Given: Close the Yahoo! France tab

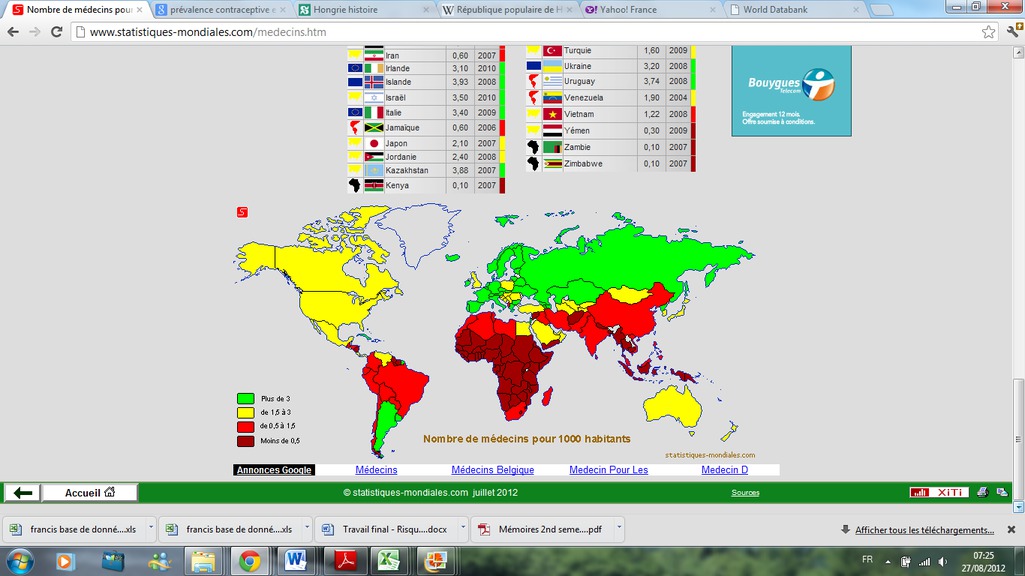Looking at the screenshot, I should (x=713, y=10).
